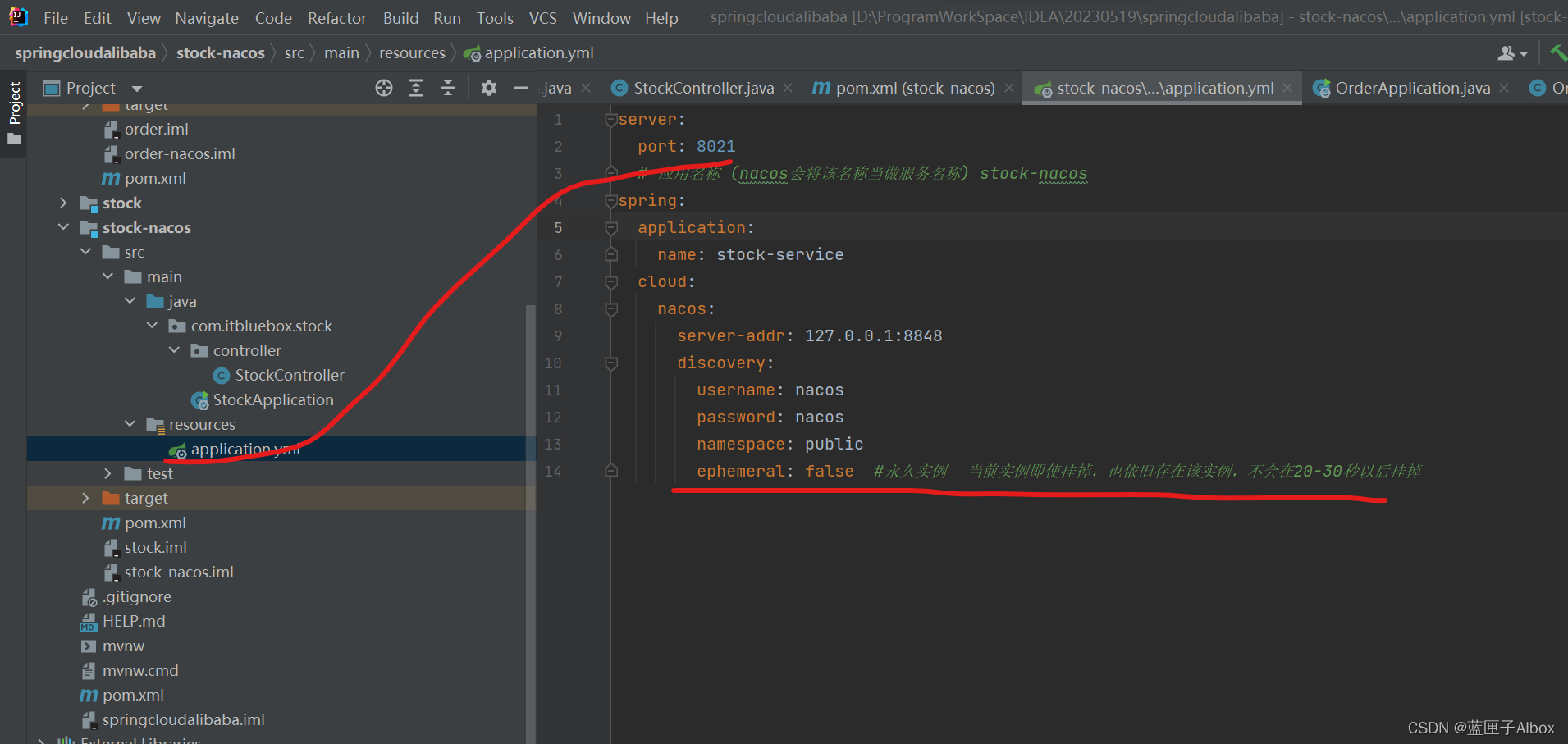Open the user account icon dropdown
1568x744 pixels.
[x=1512, y=53]
